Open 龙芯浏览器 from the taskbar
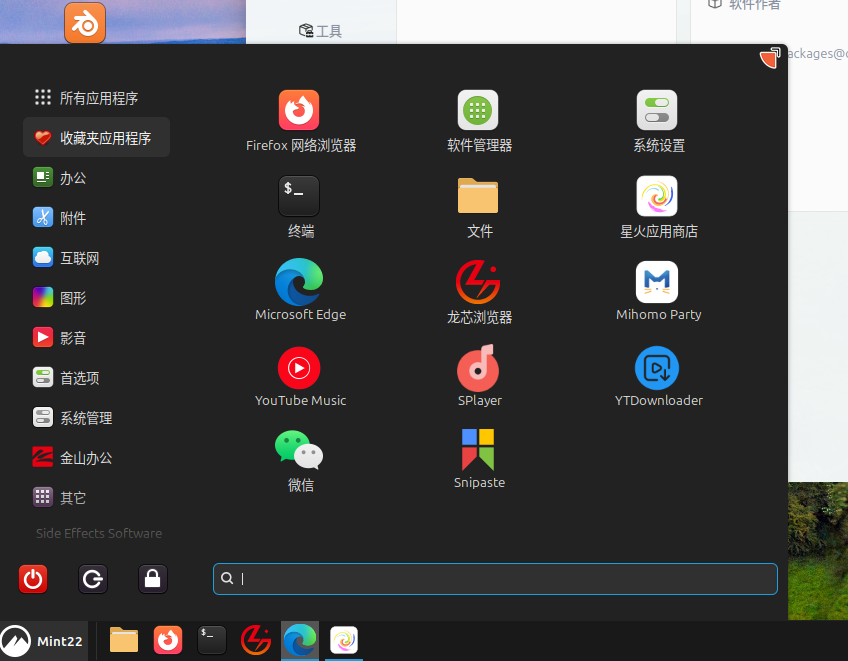848x661 pixels. click(256, 640)
